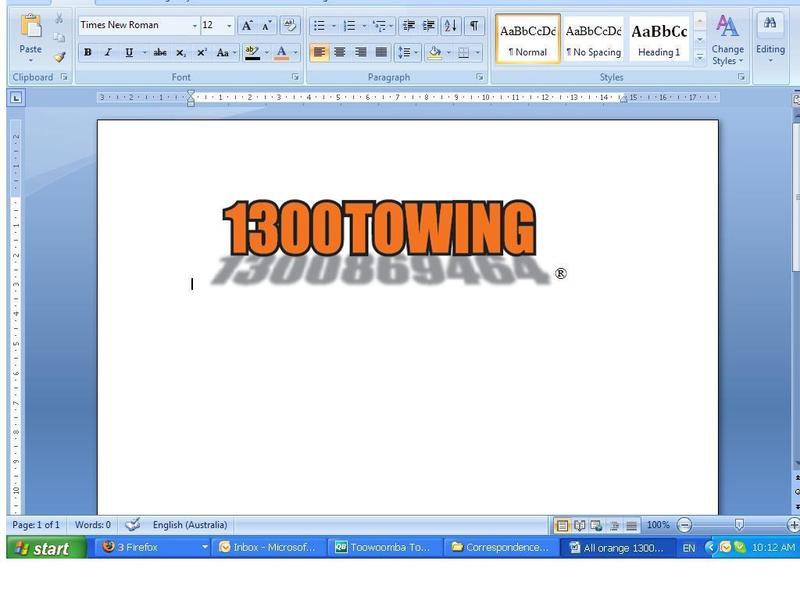
Task: Toggle italic formatting
Action: pos(108,53)
